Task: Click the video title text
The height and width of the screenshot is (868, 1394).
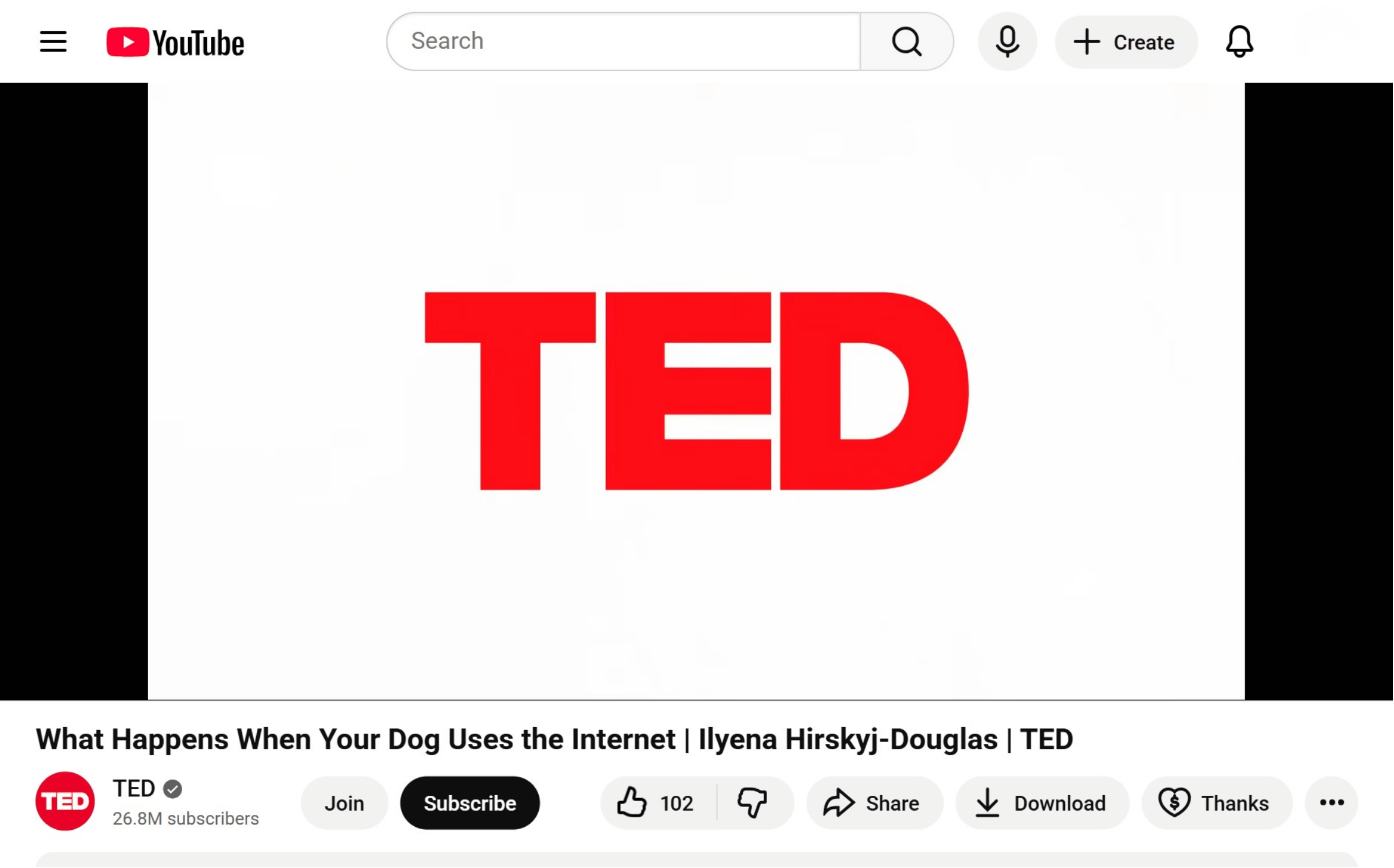Action: pyautogui.click(x=554, y=739)
